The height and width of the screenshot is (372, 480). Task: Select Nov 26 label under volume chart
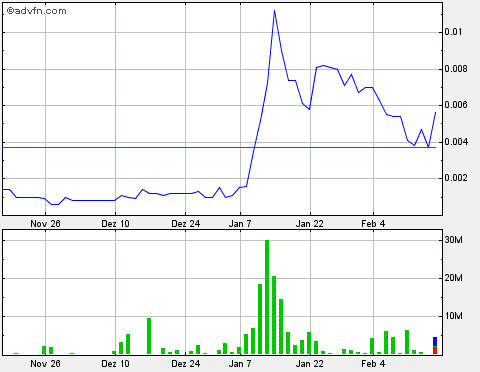[x=45, y=364]
